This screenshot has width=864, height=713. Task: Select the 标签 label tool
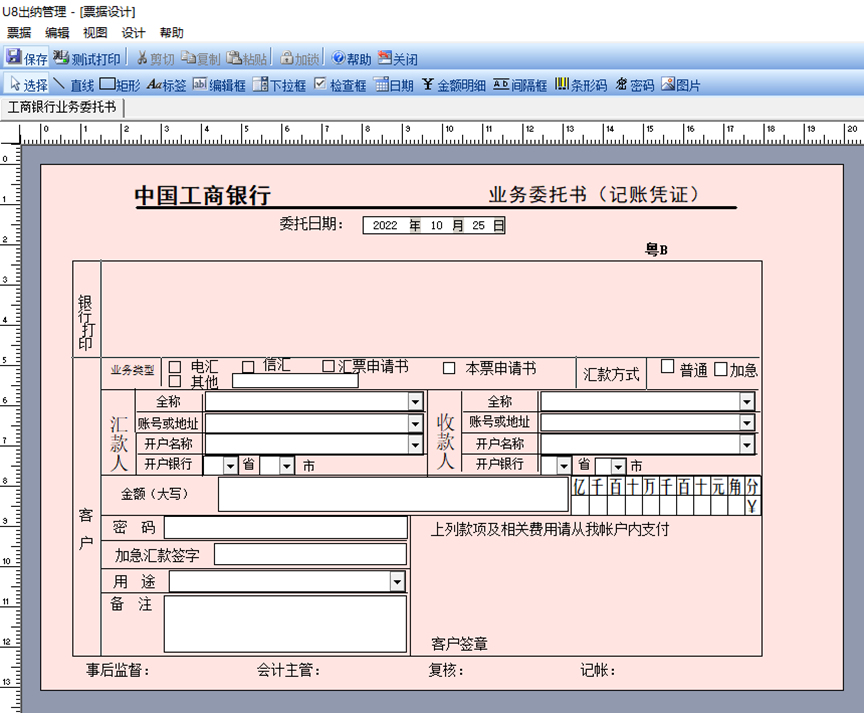point(166,84)
